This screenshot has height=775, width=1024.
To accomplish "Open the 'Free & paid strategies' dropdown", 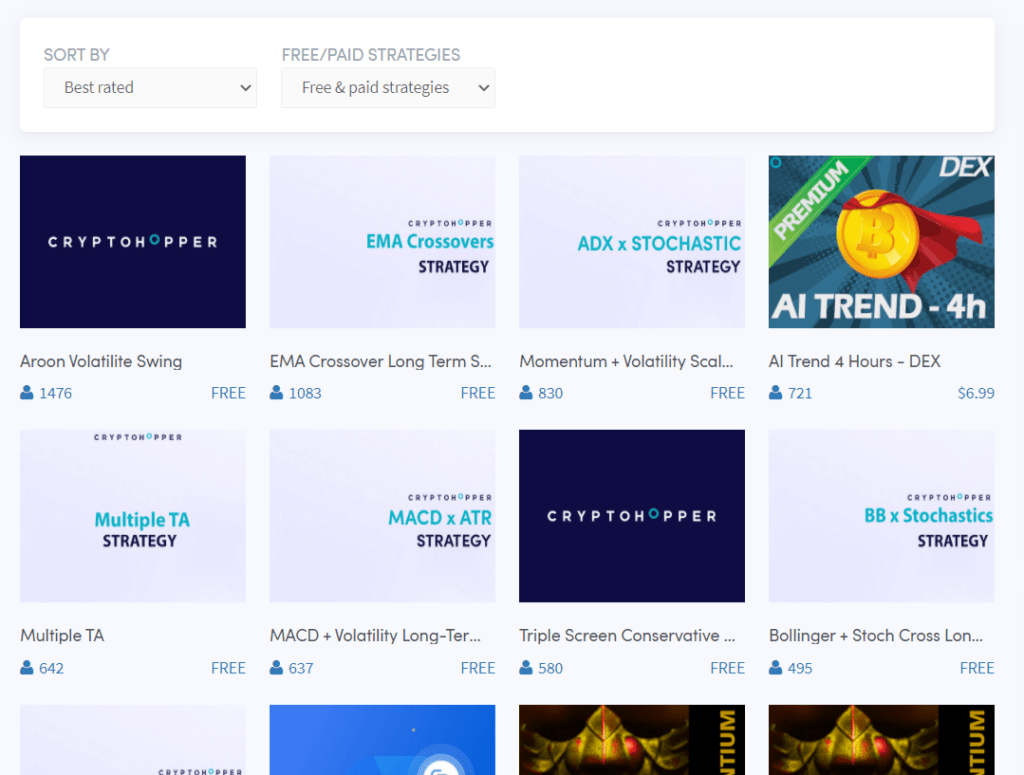I will [388, 87].
